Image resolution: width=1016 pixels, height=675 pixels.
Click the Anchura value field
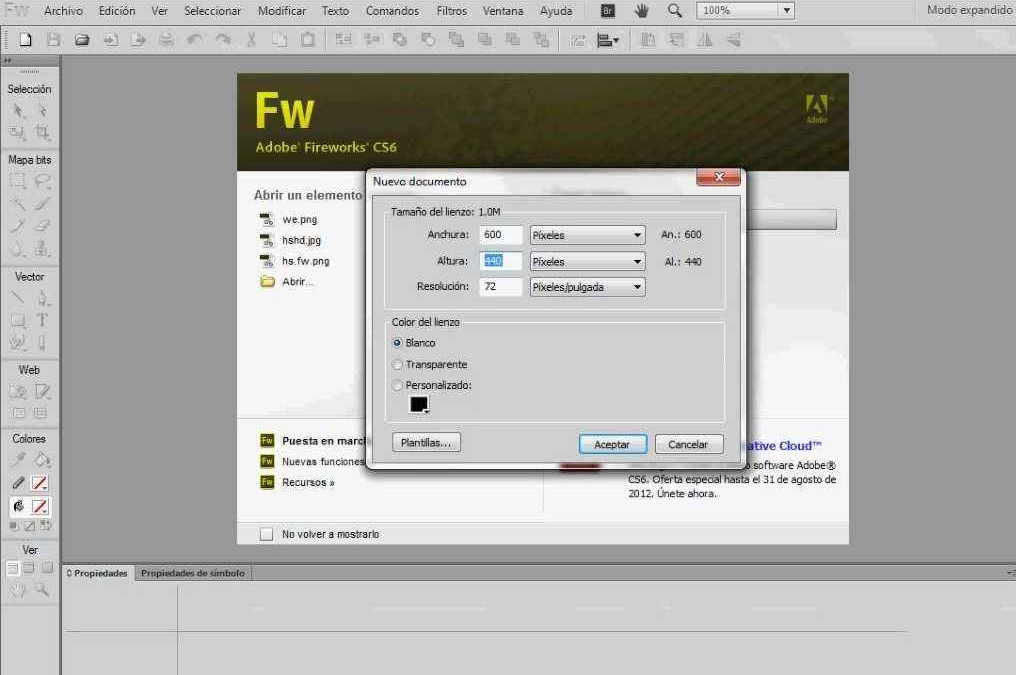pyautogui.click(x=500, y=235)
